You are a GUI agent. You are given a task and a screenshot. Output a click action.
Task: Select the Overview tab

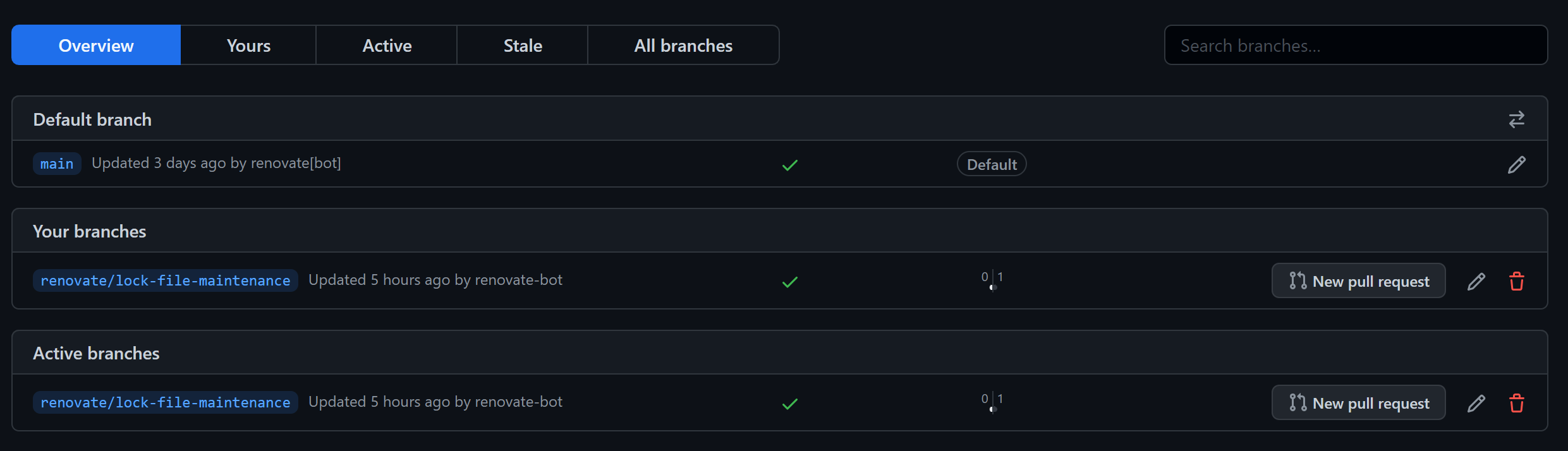coord(96,45)
